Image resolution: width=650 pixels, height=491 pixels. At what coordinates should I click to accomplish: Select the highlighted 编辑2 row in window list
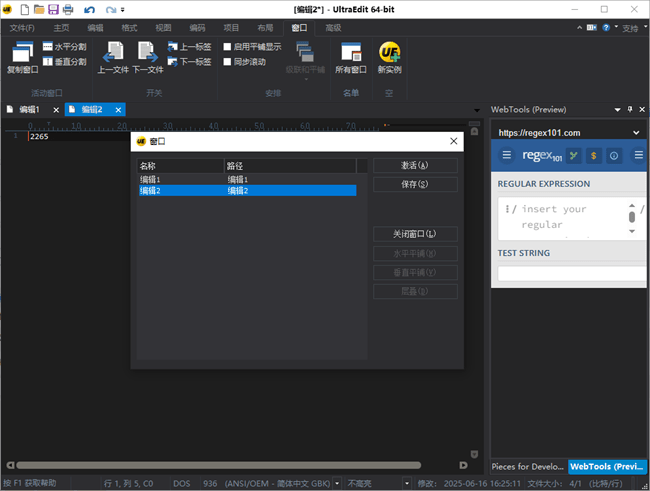[x=247, y=191]
